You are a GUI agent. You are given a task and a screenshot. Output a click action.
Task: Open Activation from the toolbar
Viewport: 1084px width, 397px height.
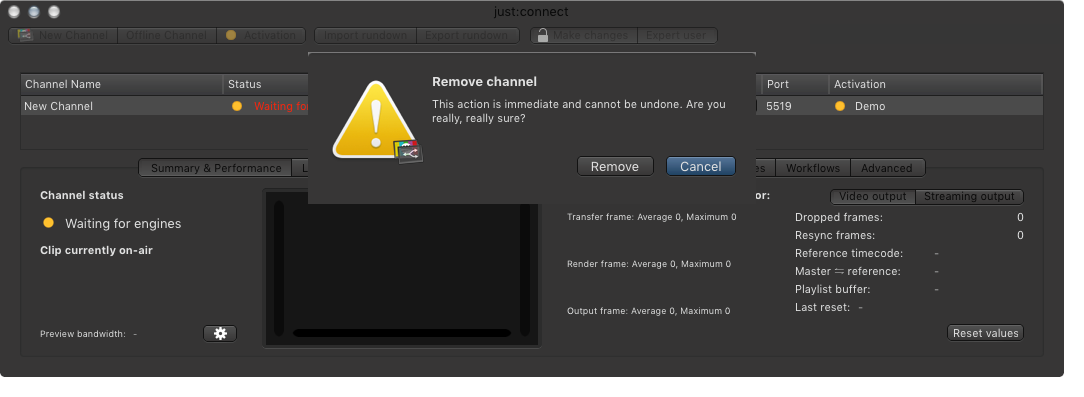point(261,35)
